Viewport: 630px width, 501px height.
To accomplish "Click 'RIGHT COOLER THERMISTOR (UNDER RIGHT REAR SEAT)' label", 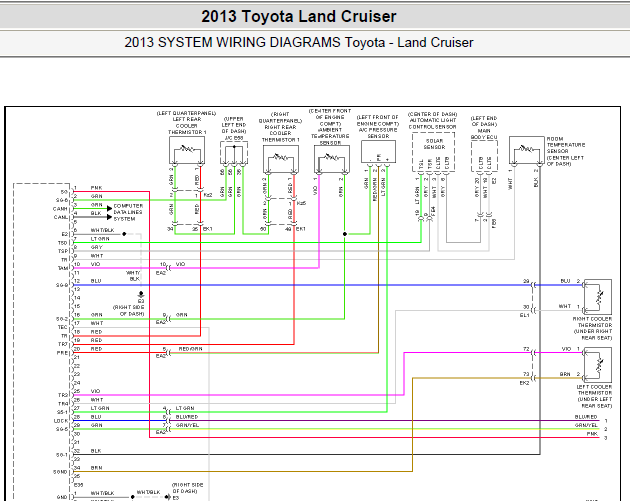I will click(593, 328).
